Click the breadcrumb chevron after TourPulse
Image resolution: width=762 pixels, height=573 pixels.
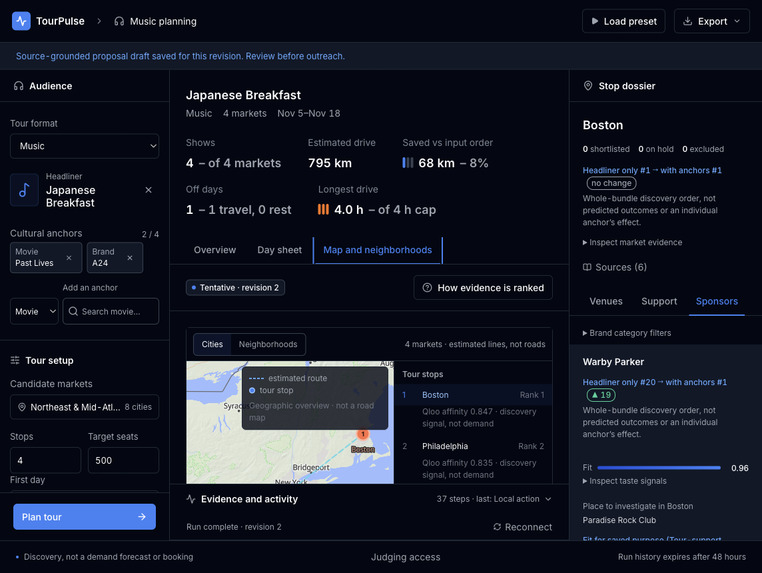(x=99, y=21)
